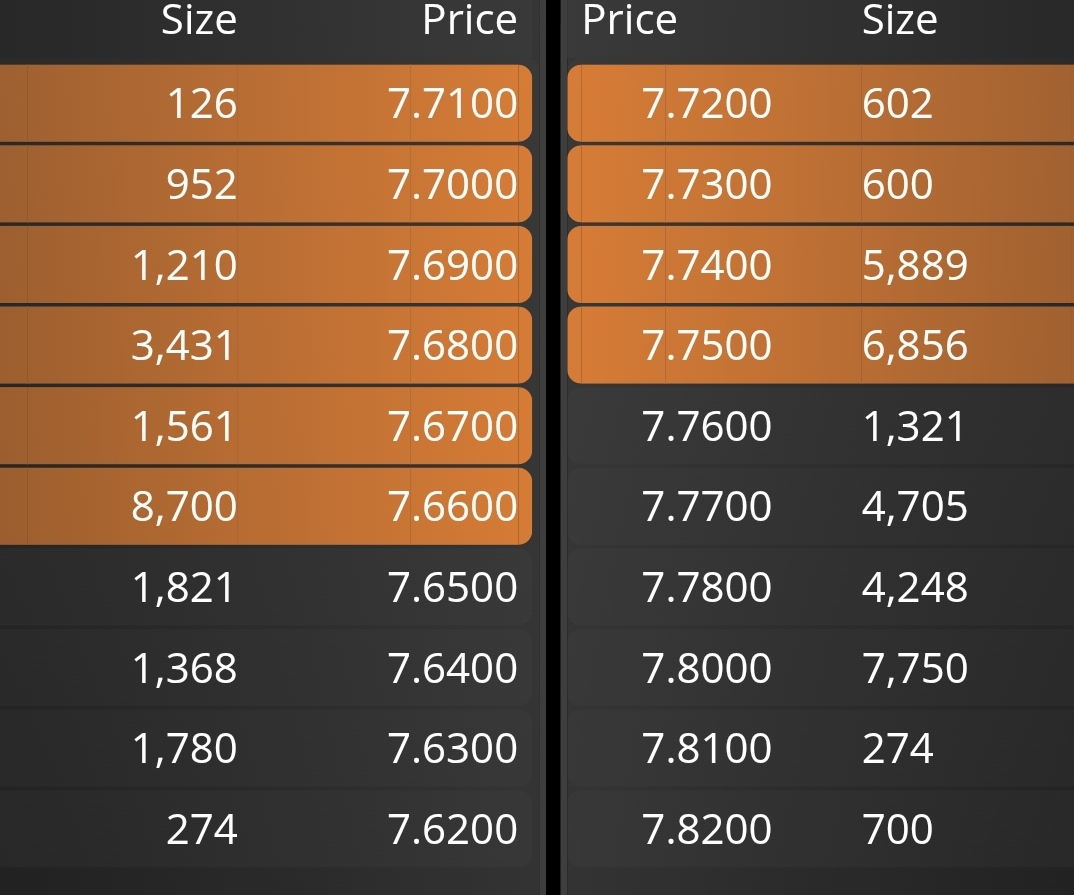Click the ask price 7.7600 row

(821, 426)
